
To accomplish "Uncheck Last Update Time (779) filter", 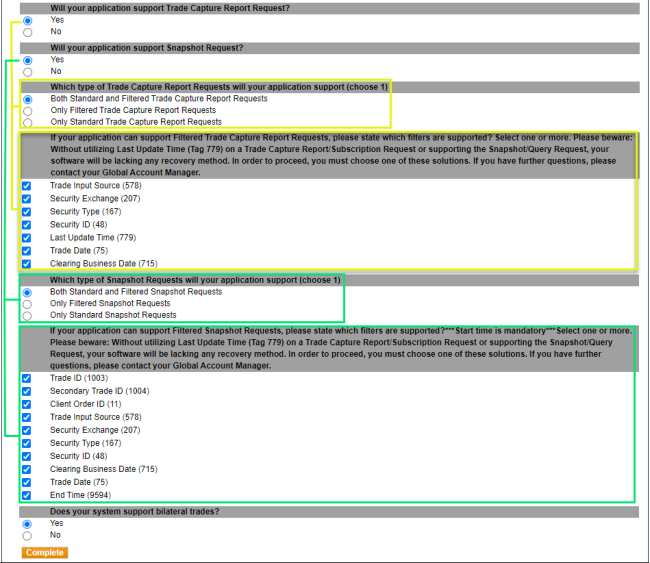I will click(27, 238).
